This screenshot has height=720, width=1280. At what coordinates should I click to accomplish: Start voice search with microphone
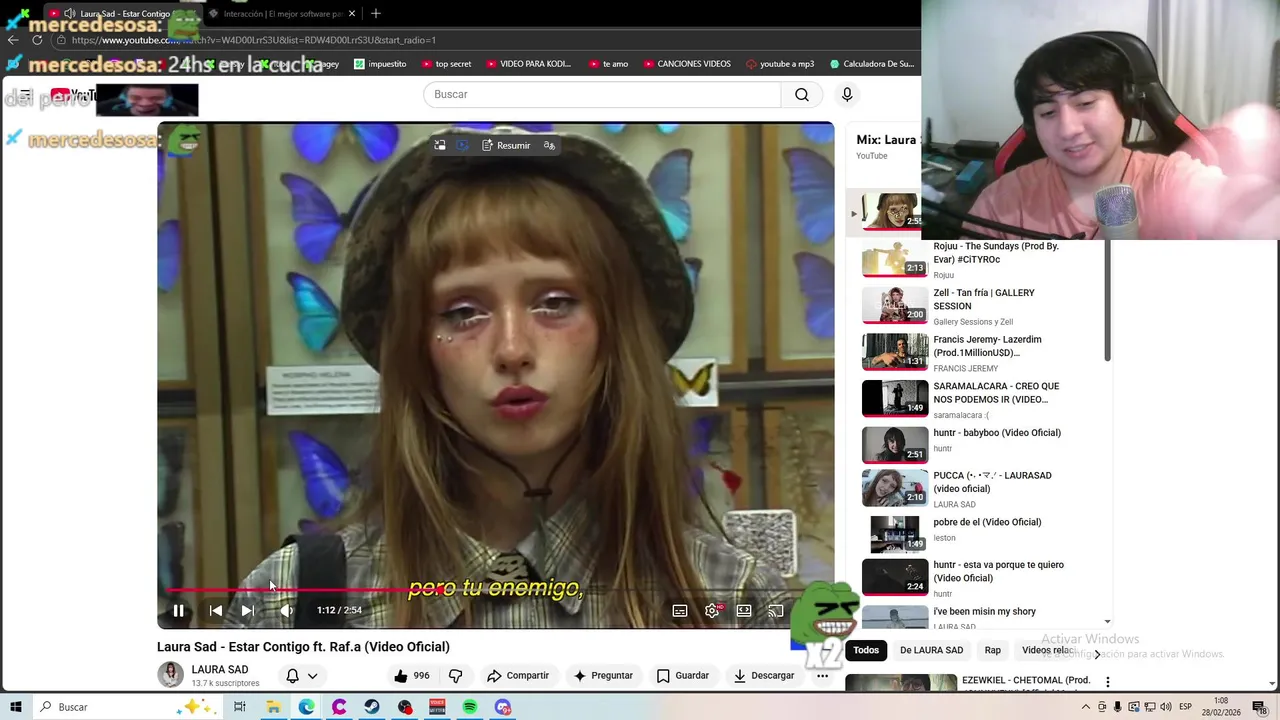(847, 94)
